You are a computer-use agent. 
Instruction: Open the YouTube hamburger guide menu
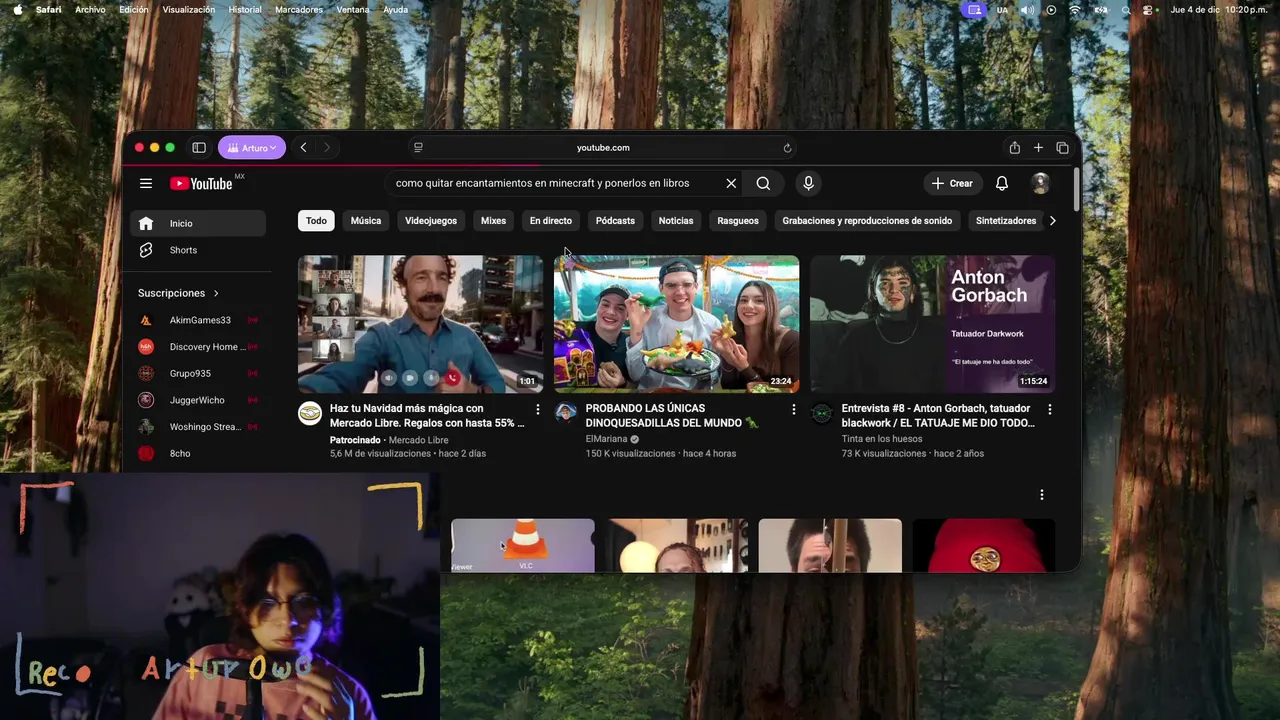(x=146, y=183)
